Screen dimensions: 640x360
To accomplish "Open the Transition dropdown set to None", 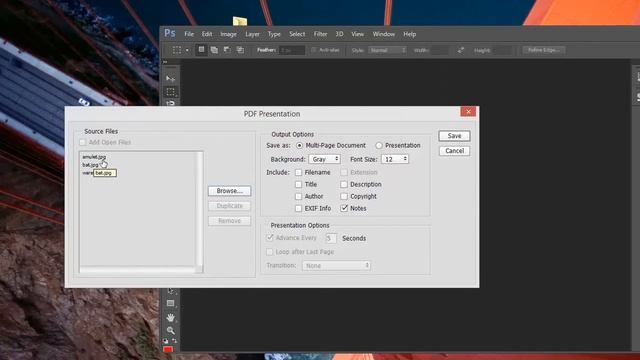I will tap(336, 266).
